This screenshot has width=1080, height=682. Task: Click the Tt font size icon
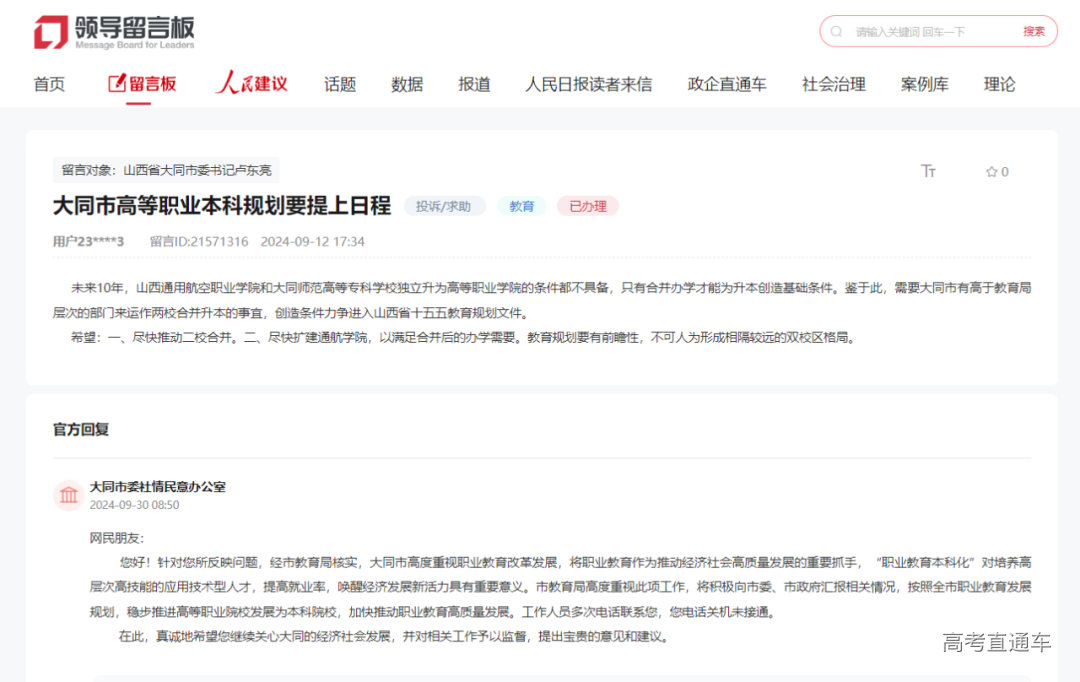[x=929, y=171]
